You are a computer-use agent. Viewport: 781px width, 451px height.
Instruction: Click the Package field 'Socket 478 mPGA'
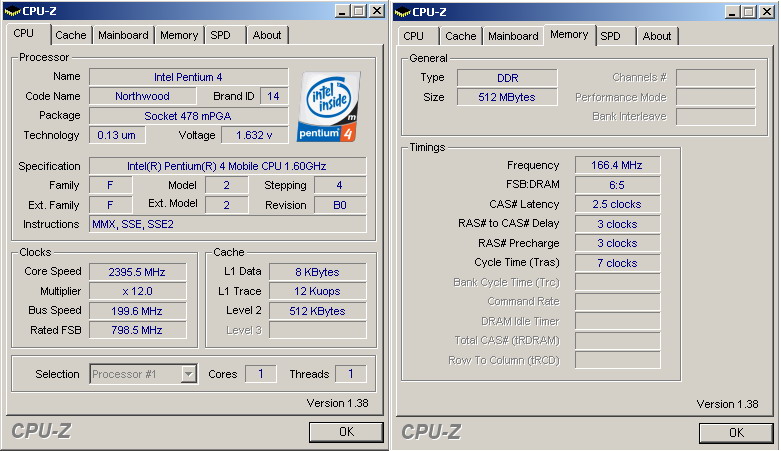click(188, 116)
